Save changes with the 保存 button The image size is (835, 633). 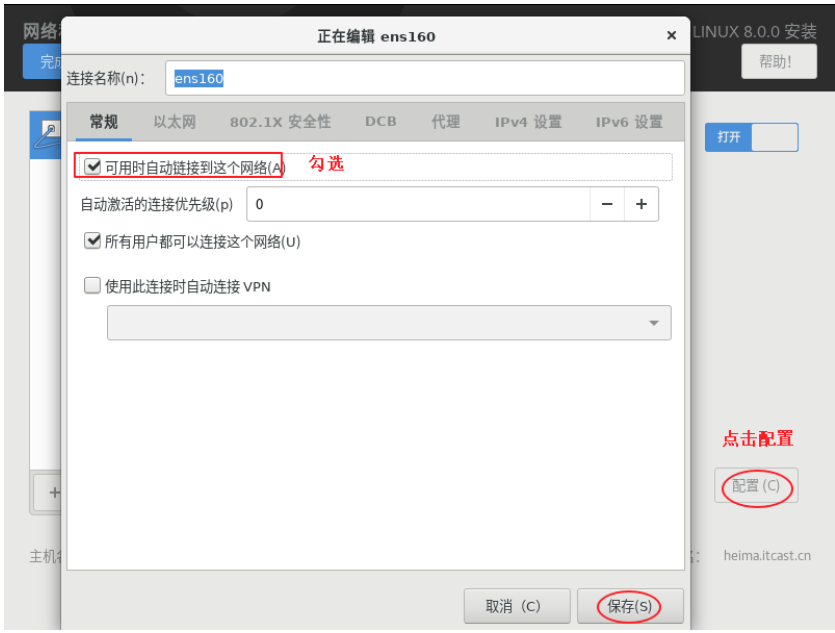[630, 606]
